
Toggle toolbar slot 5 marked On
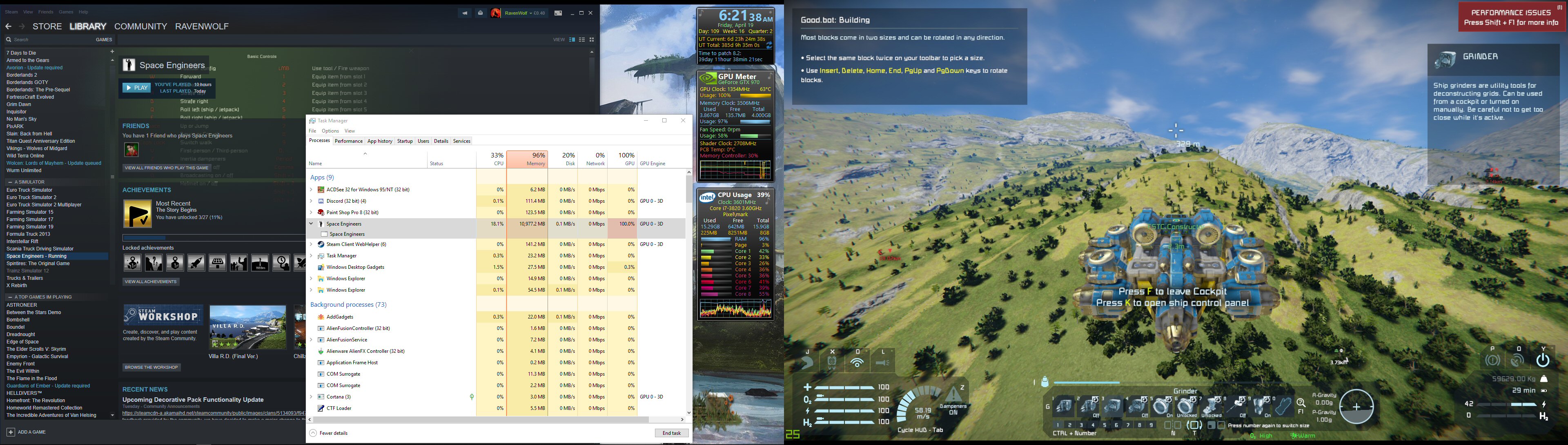pyautogui.click(x=1162, y=406)
